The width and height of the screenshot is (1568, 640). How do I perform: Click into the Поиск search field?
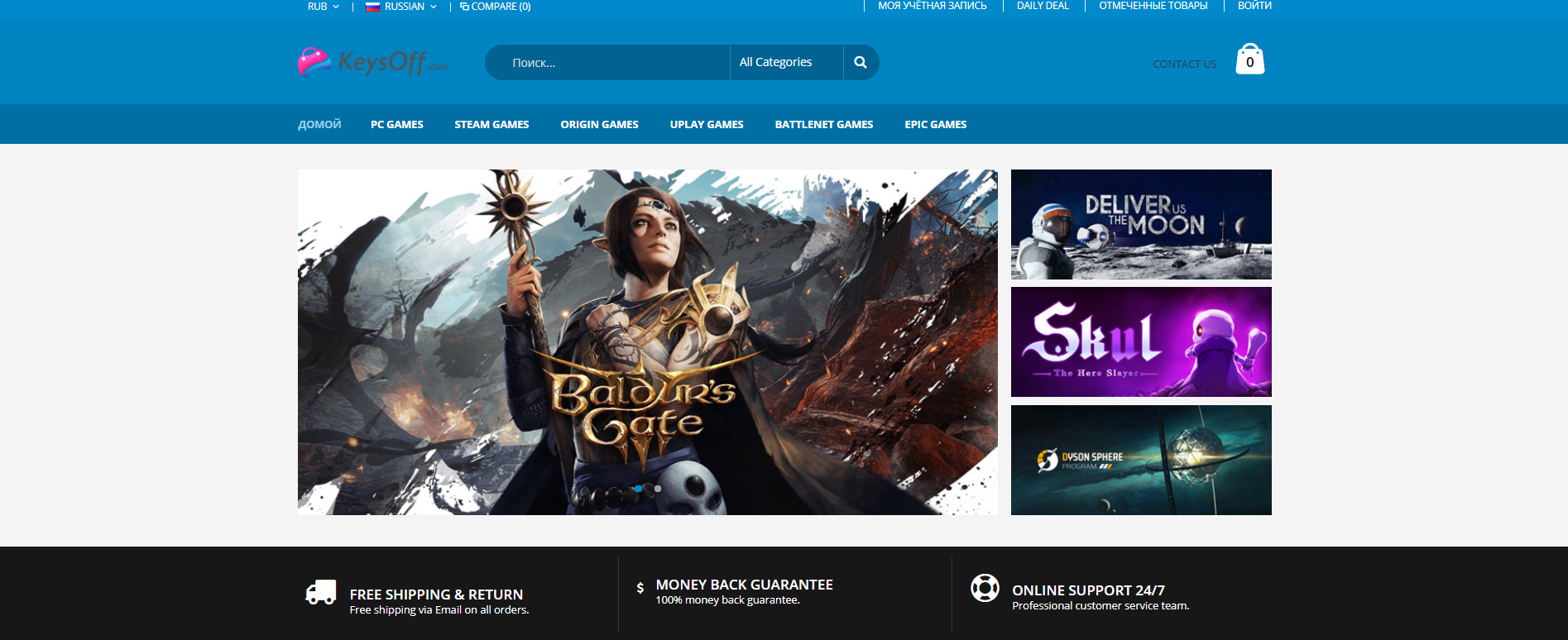tap(607, 62)
